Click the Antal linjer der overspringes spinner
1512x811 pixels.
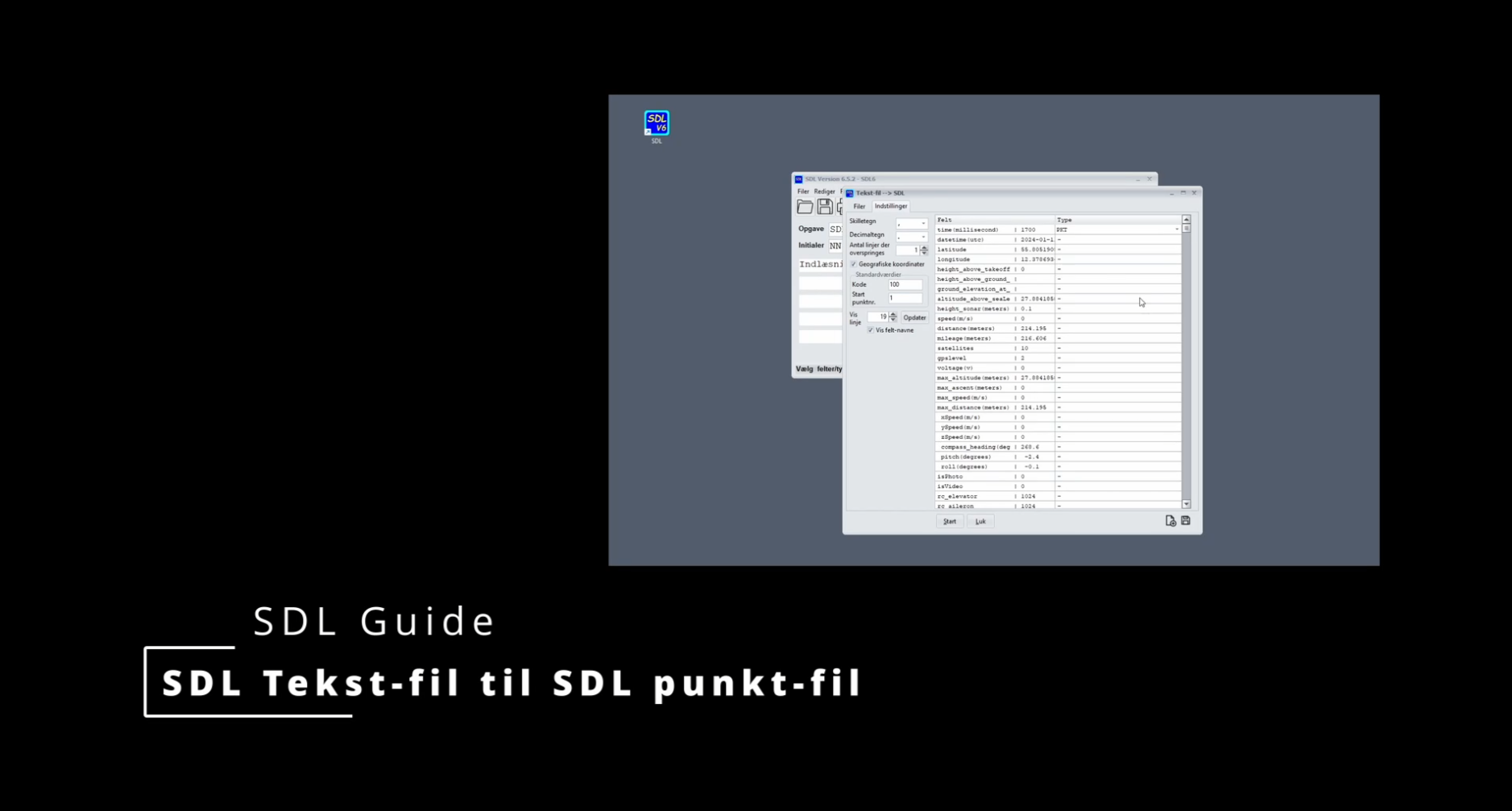(924, 250)
